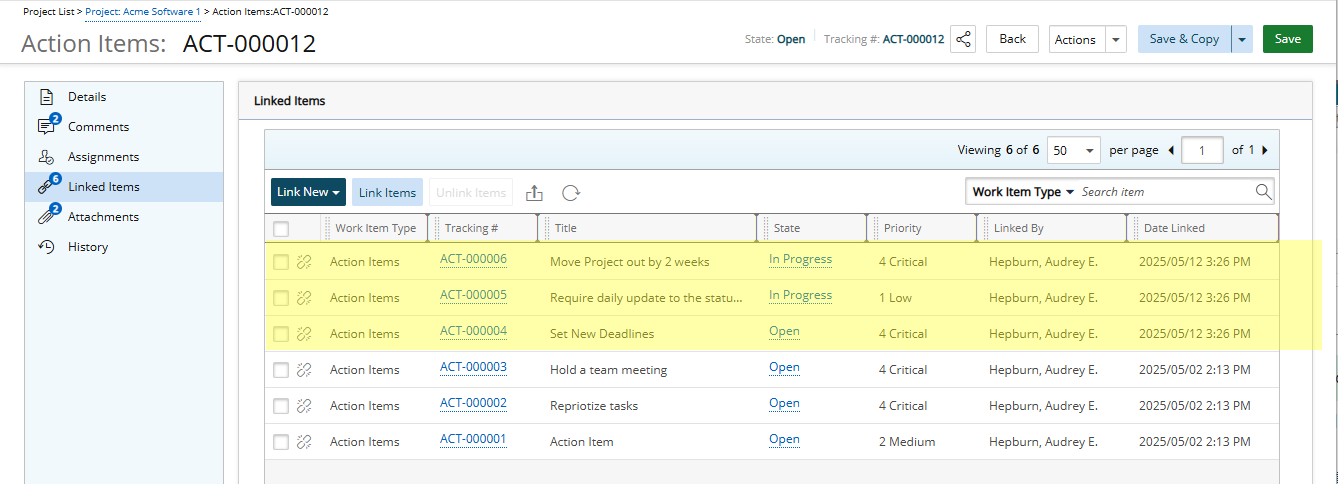Click the export icon in grid toolbar
Viewport: 1338px width, 484px height.
point(534,193)
